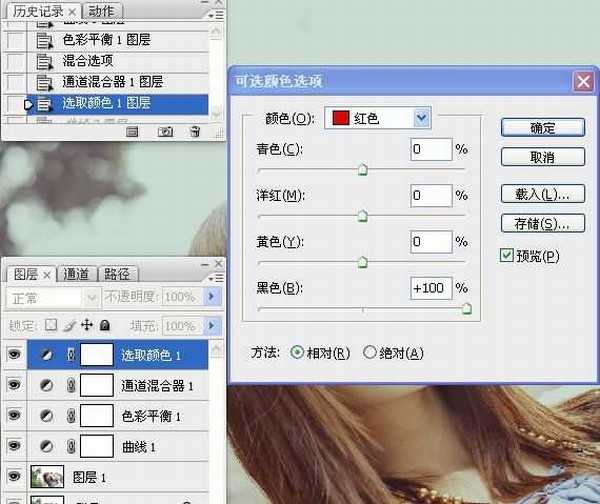The width and height of the screenshot is (600, 504).
Task: Switch to the 通道 tab
Action: pos(77,274)
